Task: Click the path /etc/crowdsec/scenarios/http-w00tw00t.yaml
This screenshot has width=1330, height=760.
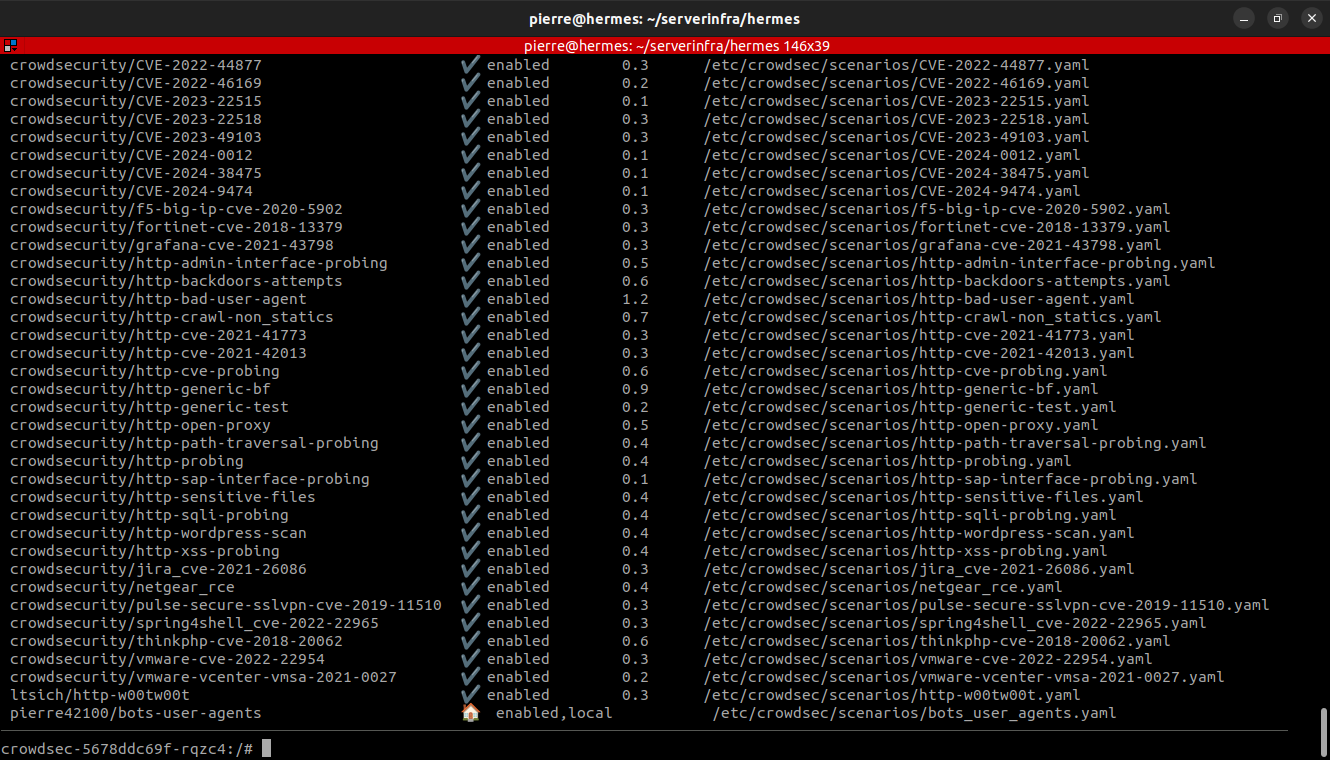Action: (892, 695)
